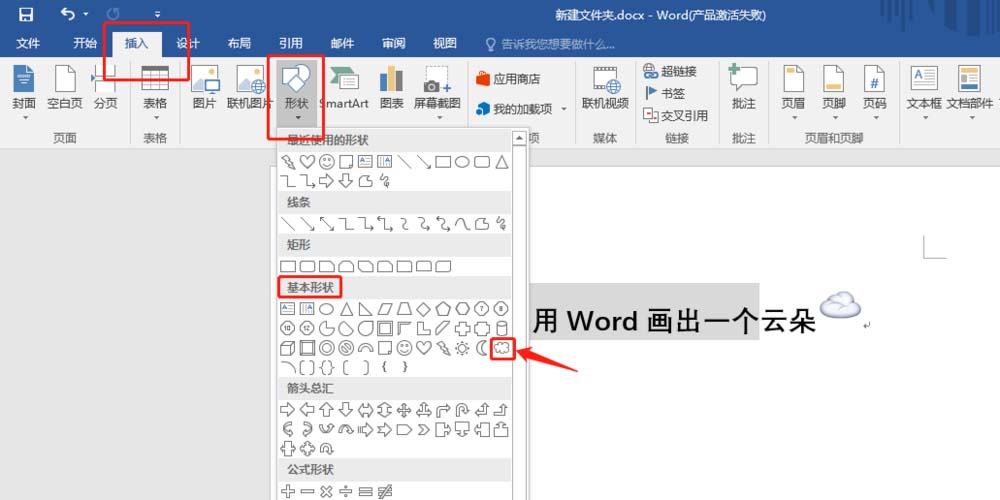This screenshot has height=500, width=1000.
Task: Expand 我的加载项 dropdown arrow
Action: [x=564, y=109]
